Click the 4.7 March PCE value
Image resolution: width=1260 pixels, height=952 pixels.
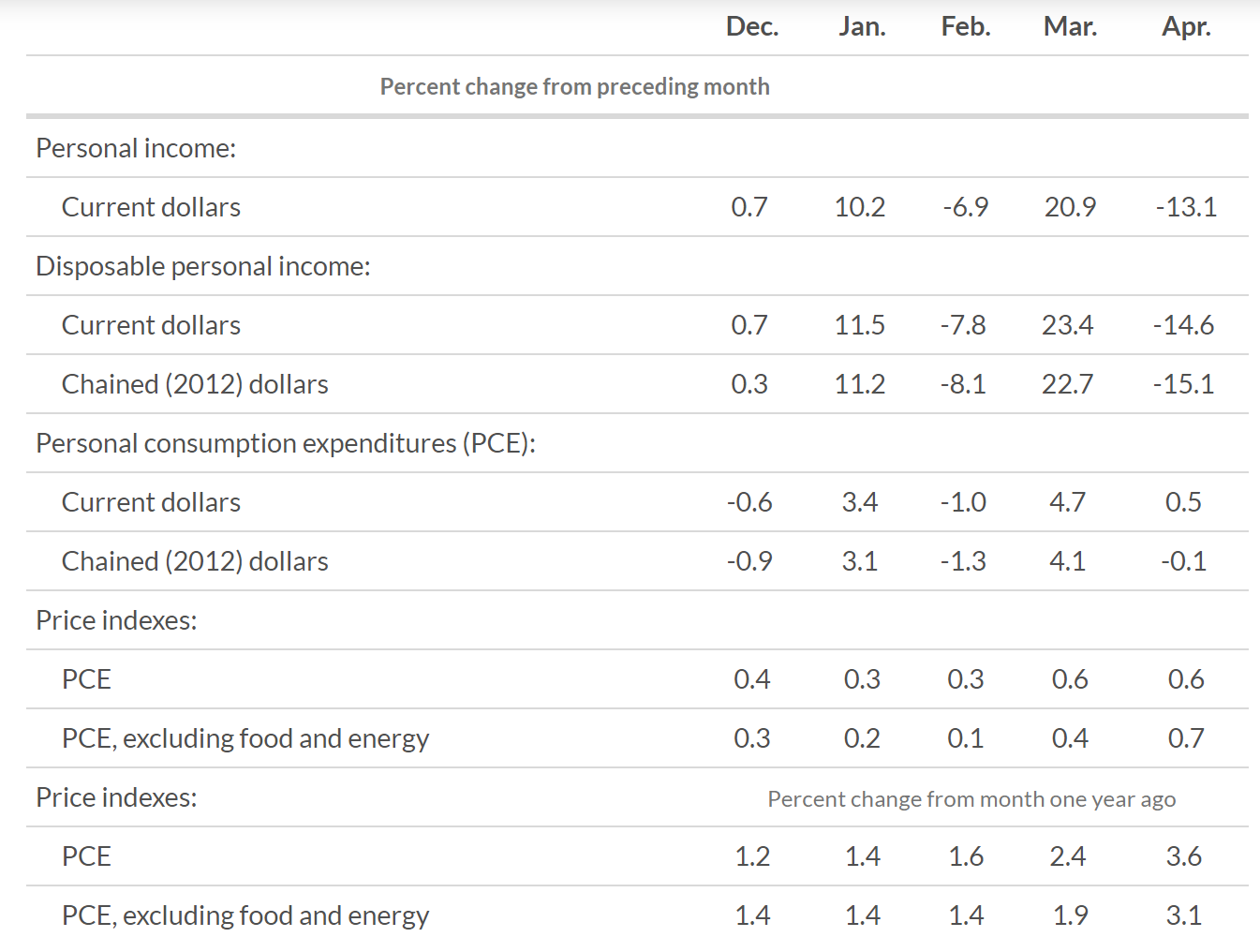tap(1068, 502)
